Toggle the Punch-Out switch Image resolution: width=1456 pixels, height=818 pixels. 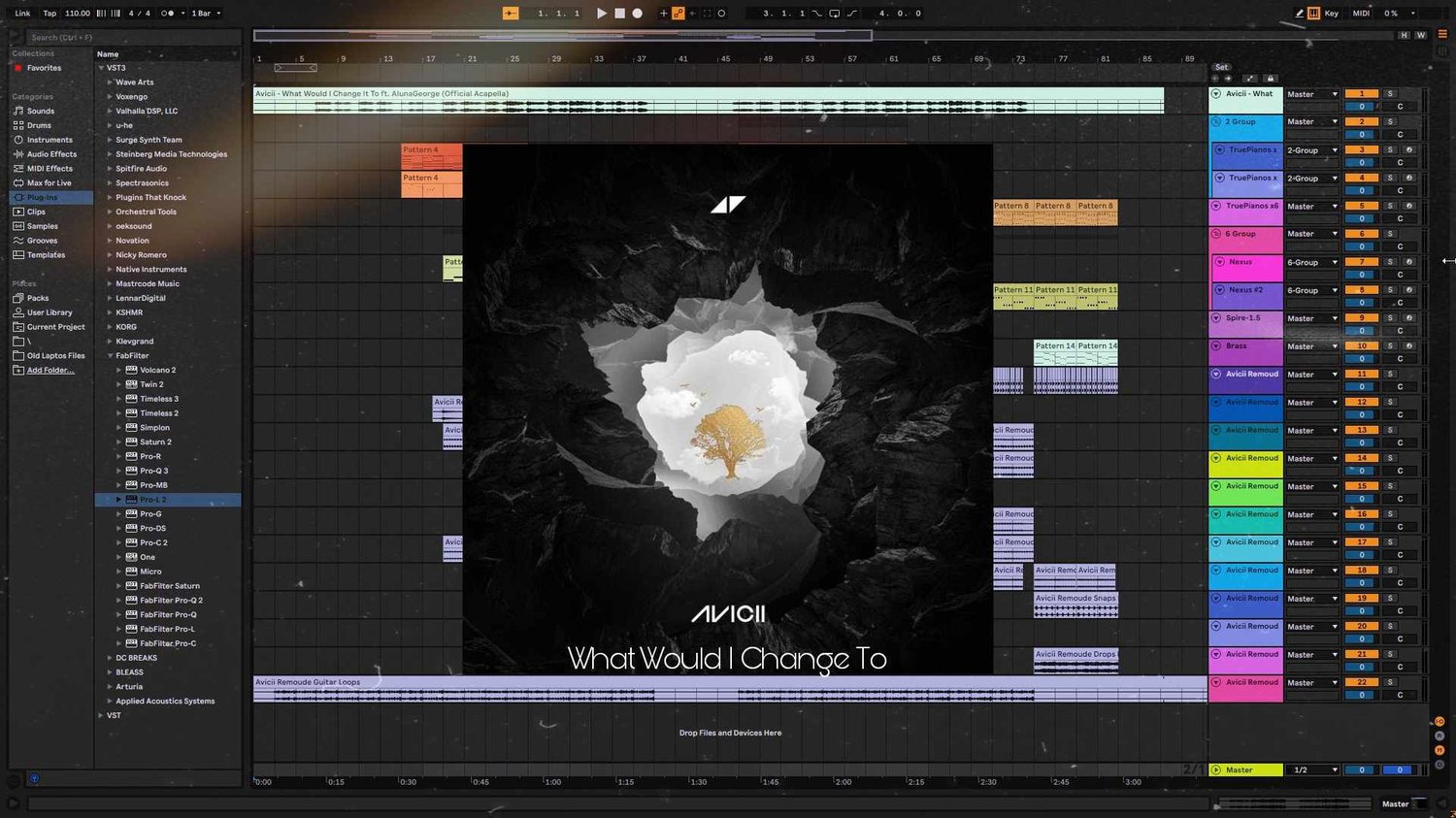click(851, 14)
